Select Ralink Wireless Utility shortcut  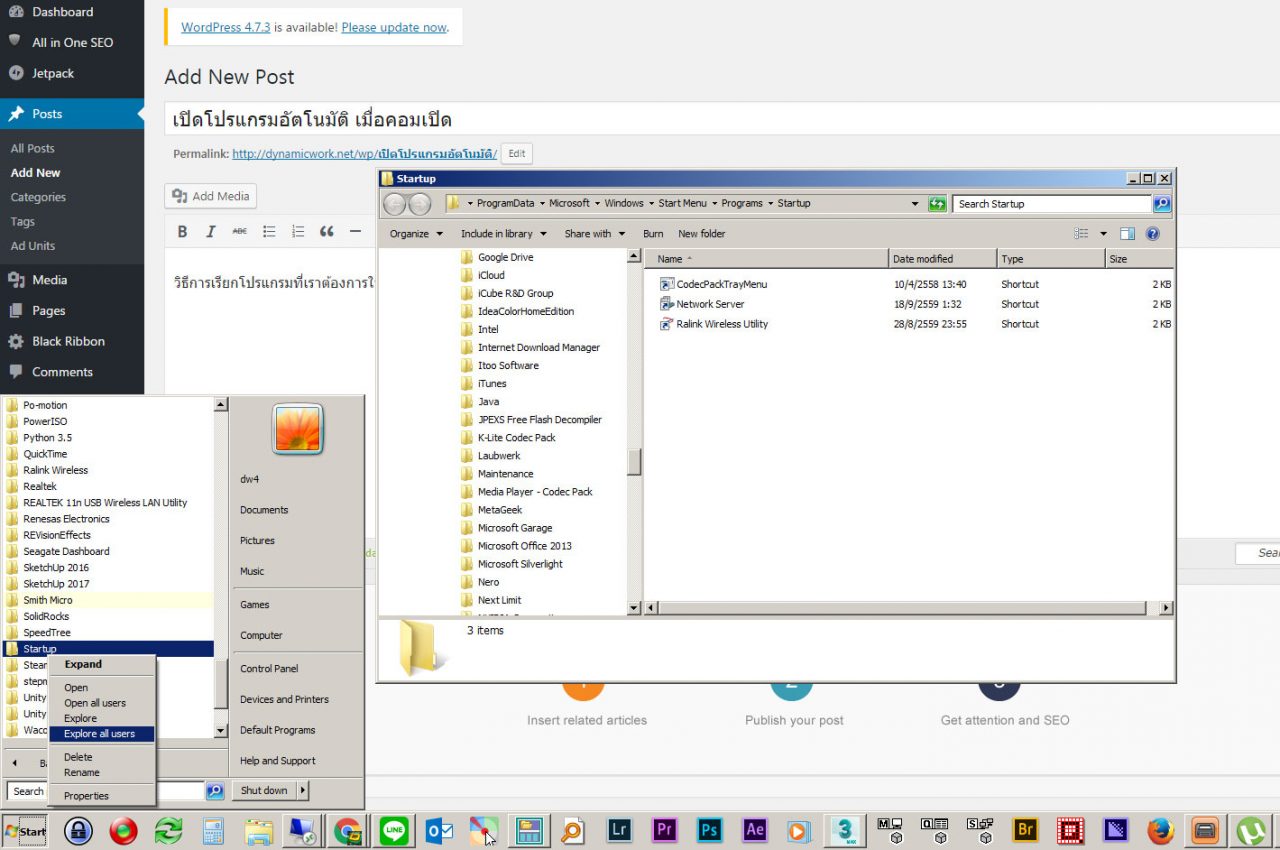[713, 324]
